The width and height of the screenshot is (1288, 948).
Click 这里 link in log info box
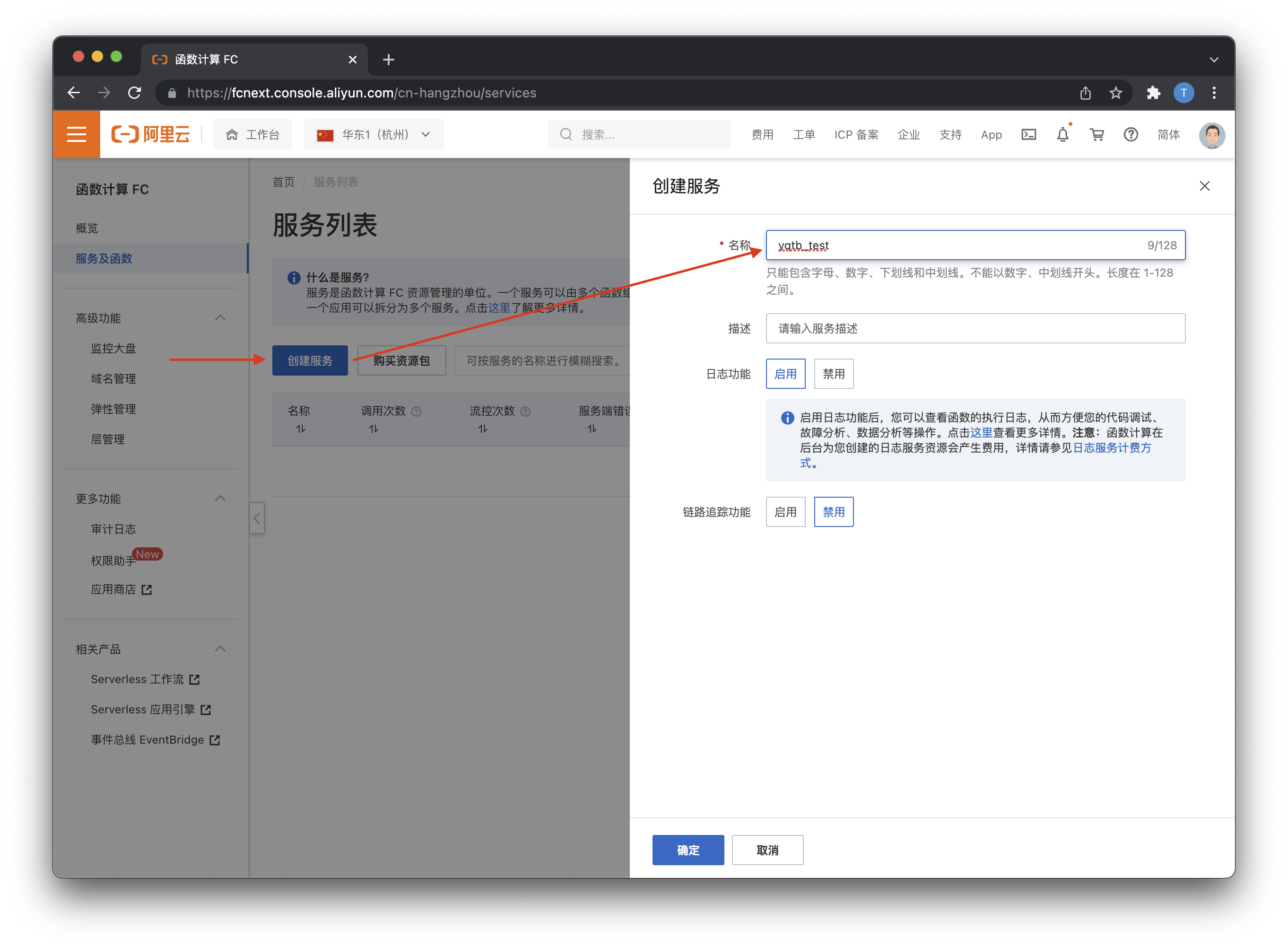coord(981,432)
